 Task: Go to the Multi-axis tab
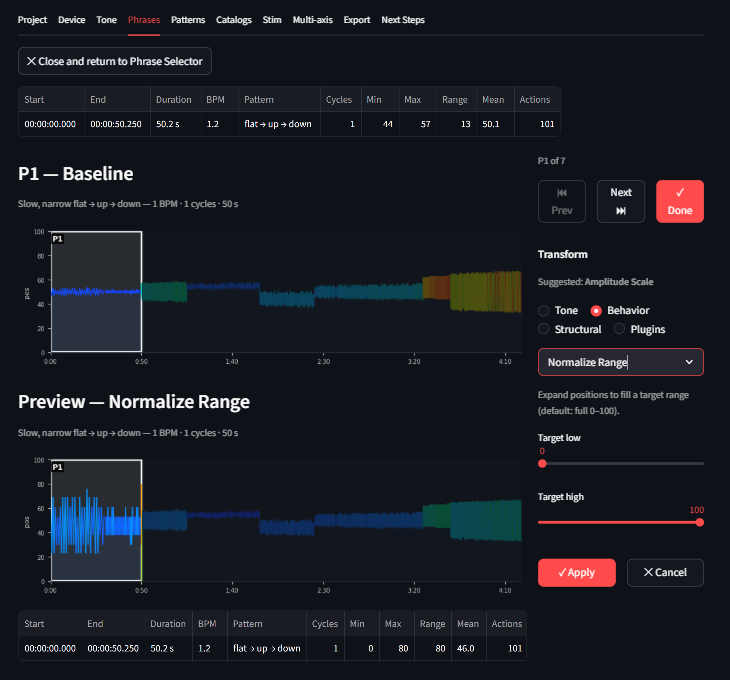coord(313,20)
